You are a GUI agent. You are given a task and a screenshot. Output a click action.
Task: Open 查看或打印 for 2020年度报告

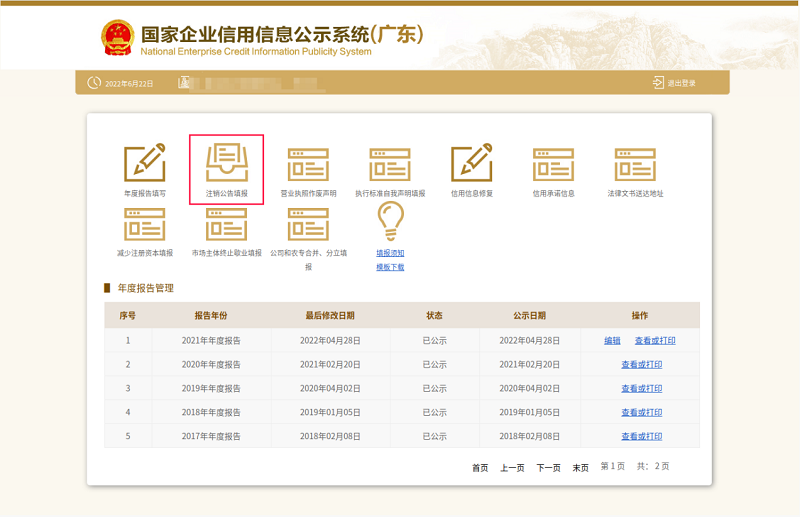pyautogui.click(x=641, y=365)
